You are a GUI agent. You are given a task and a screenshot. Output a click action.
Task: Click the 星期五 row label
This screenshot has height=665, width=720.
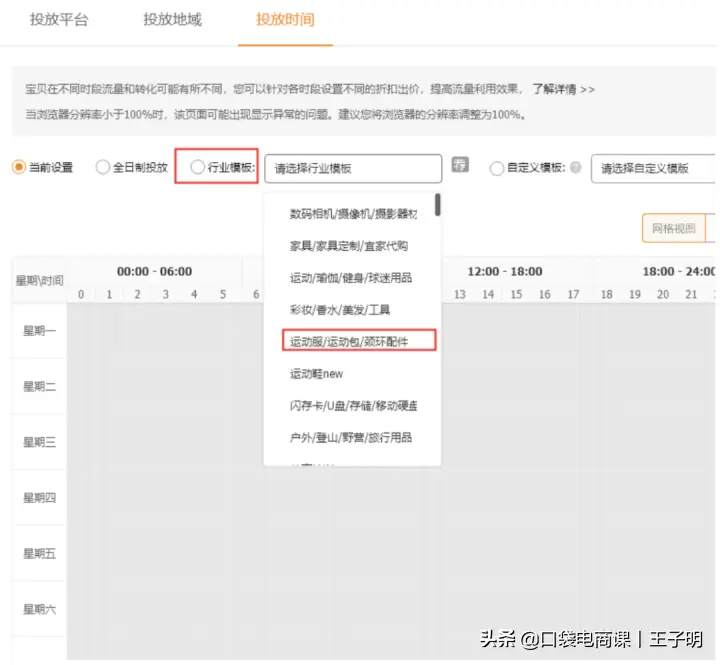click(x=39, y=554)
